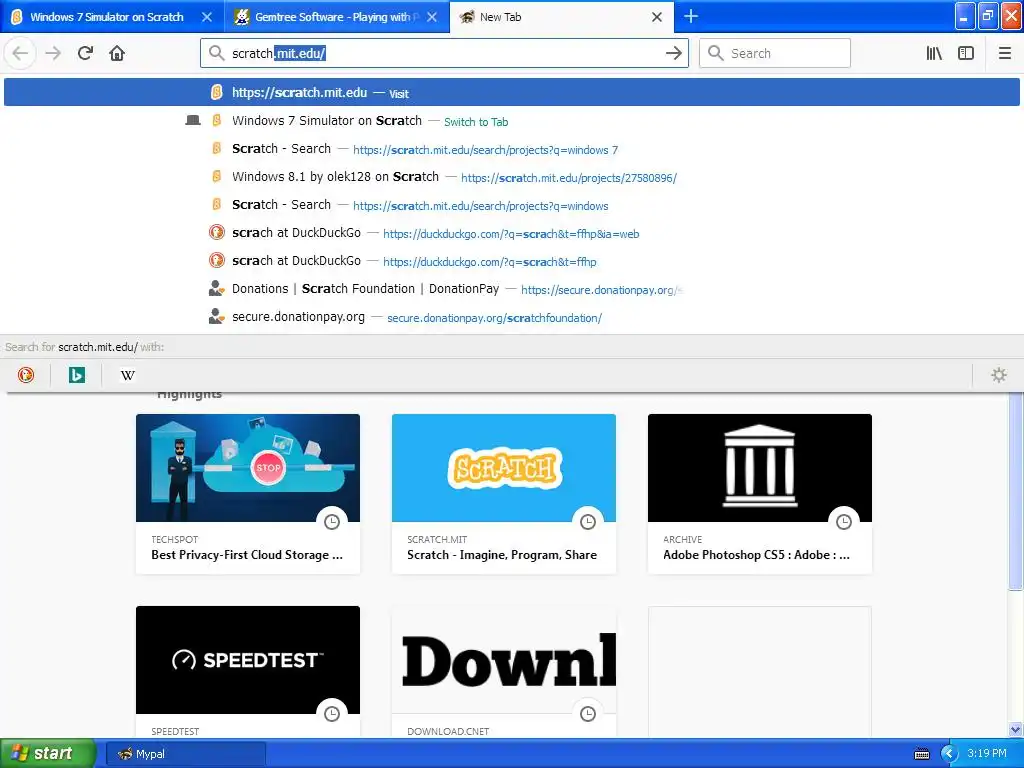Image resolution: width=1024 pixels, height=768 pixels.
Task: Click magnifier icon in address bar
Action: coord(216,53)
